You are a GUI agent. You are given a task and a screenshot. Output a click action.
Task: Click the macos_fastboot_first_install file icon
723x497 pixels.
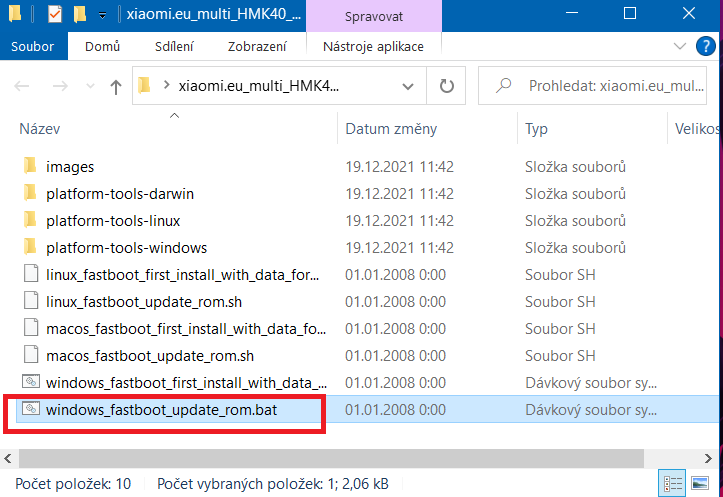(31, 328)
